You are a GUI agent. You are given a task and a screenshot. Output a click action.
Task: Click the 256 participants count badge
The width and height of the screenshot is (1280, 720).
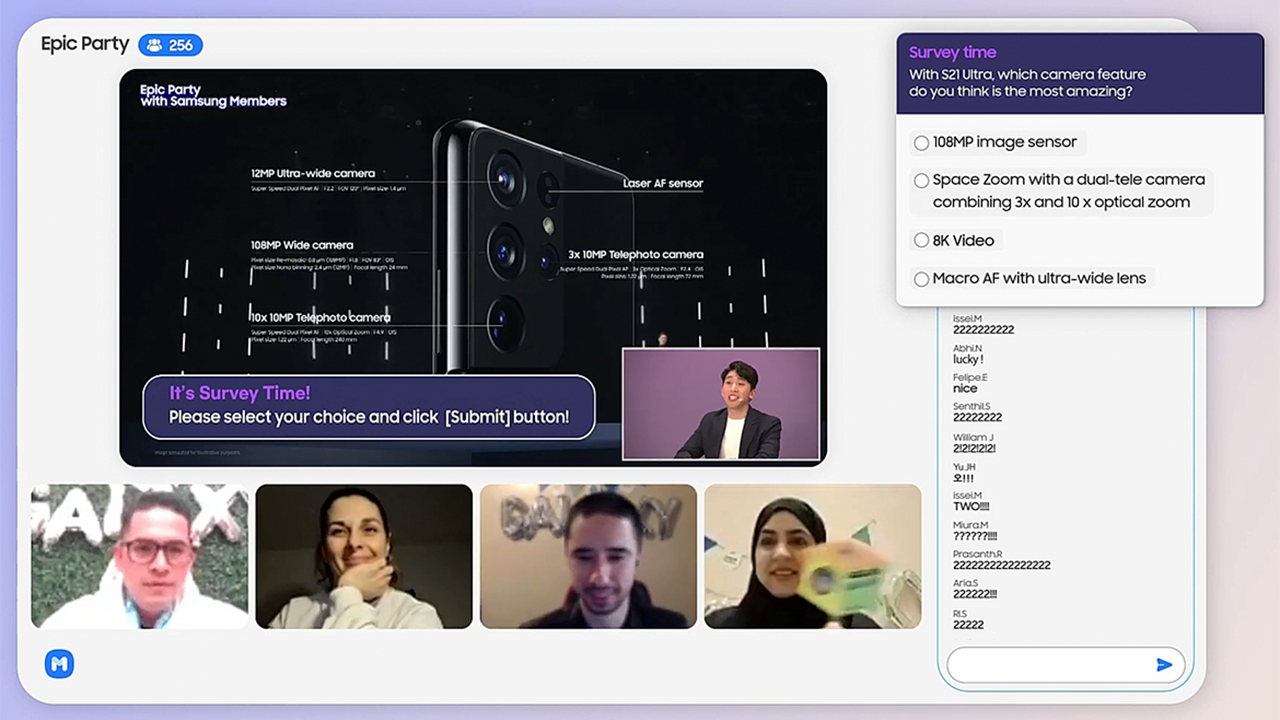[x=171, y=45]
